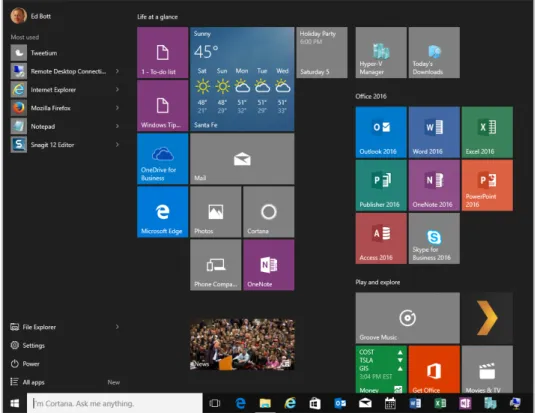Expand Notepad jump list arrow

click(117, 126)
